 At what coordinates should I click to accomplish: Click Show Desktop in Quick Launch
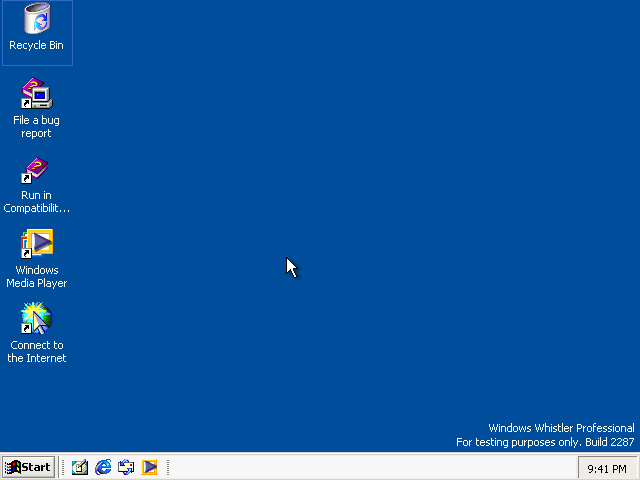pos(80,467)
